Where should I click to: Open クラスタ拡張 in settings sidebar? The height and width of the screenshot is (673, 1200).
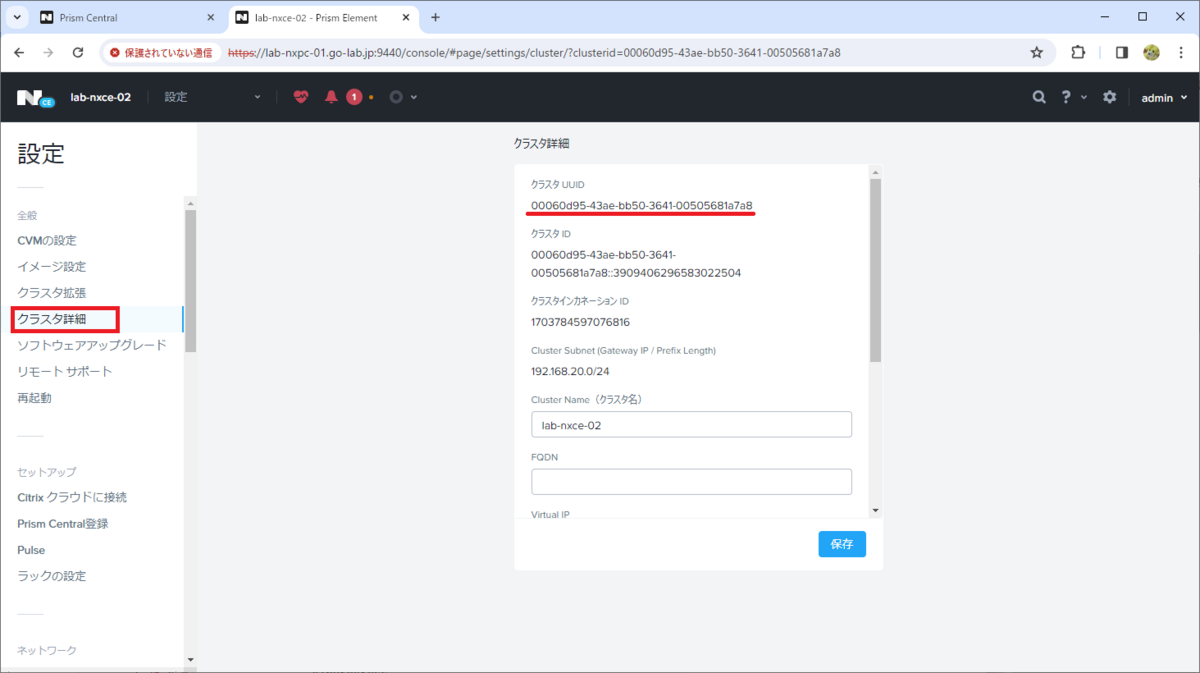coord(52,293)
